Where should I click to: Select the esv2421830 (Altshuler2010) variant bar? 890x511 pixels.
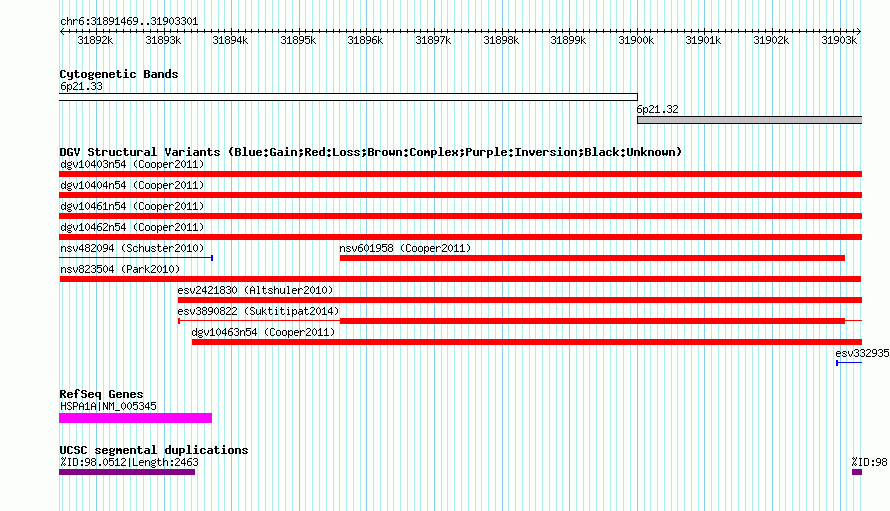[520, 300]
